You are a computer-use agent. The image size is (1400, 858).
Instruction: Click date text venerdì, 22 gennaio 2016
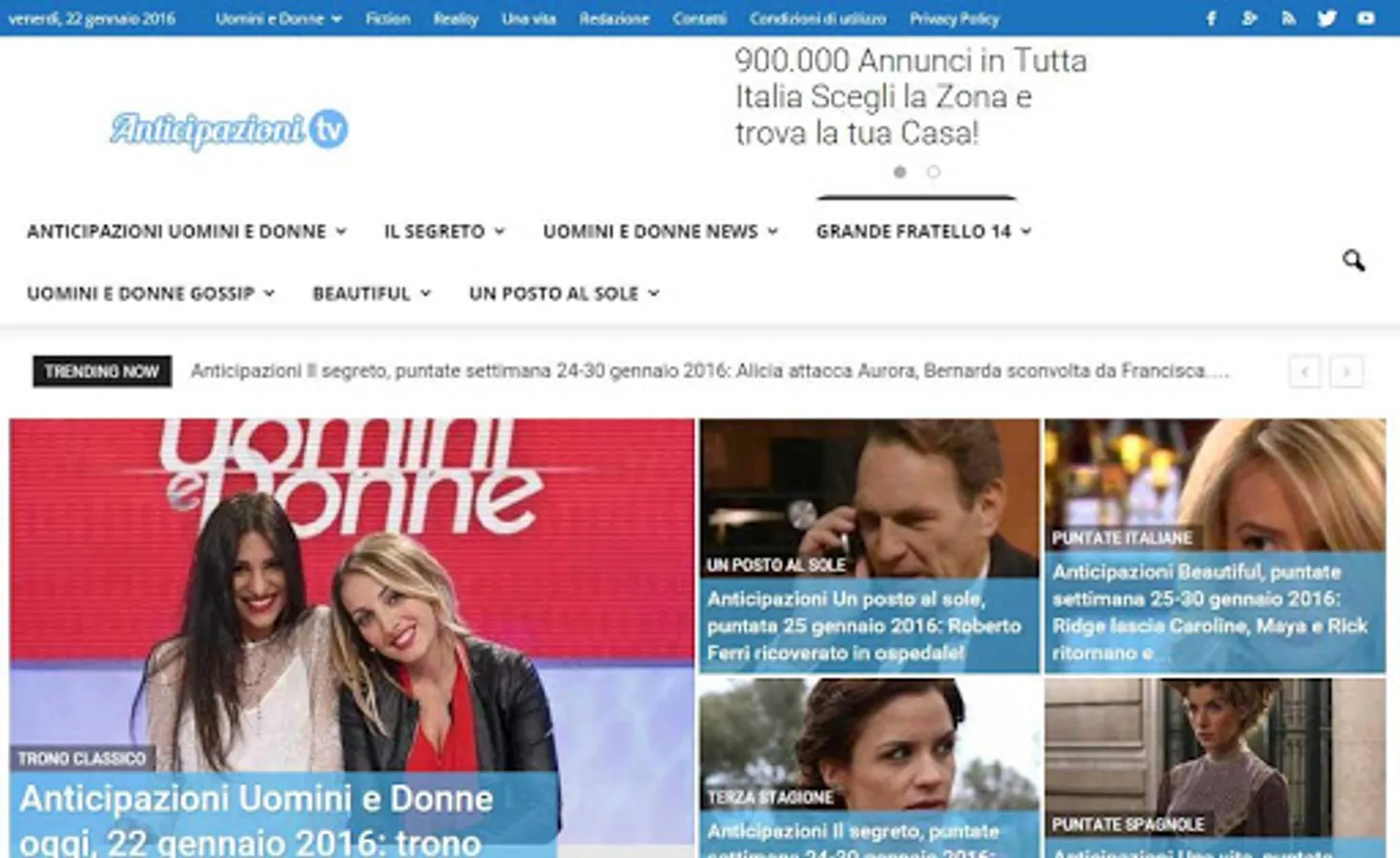[x=92, y=18]
